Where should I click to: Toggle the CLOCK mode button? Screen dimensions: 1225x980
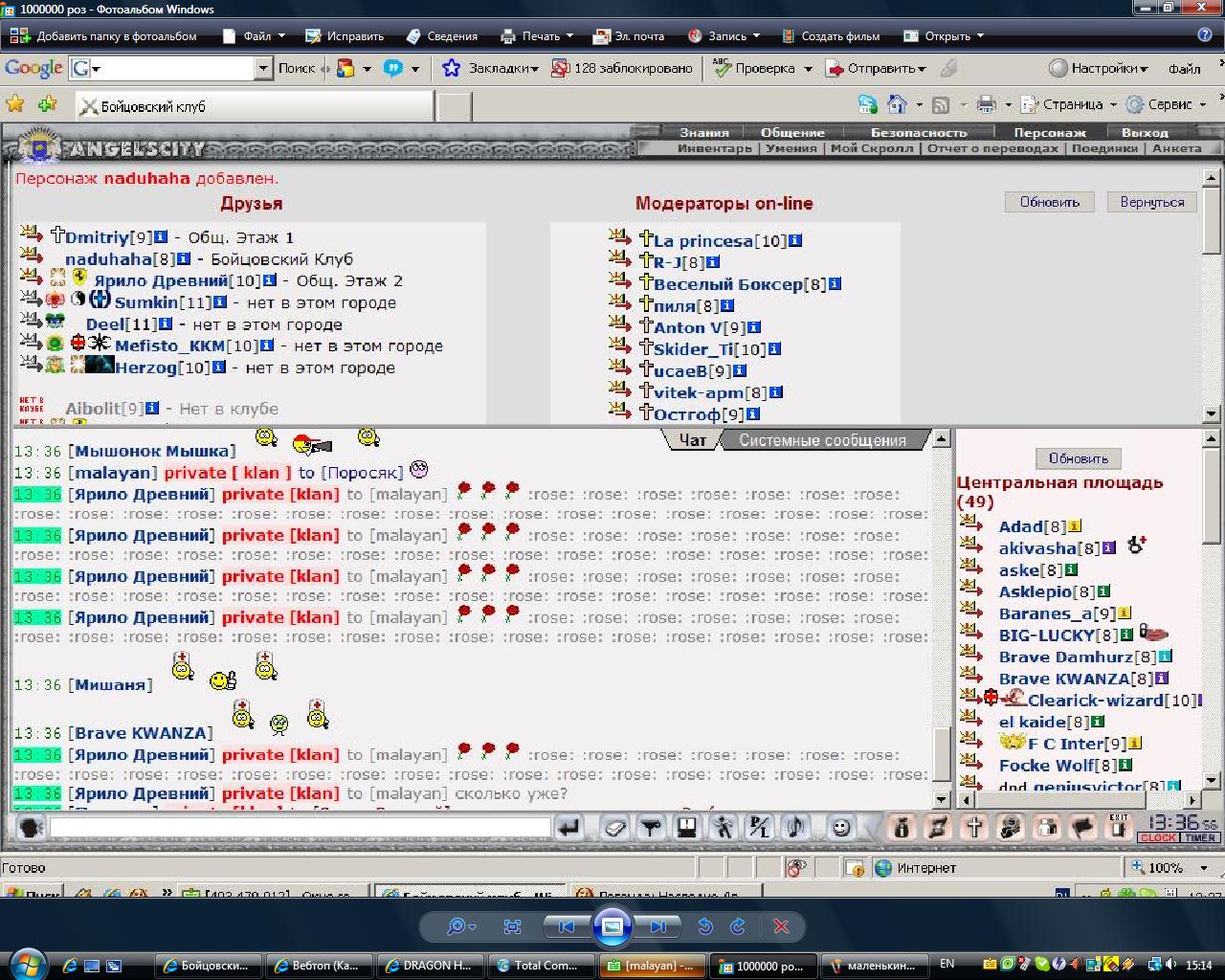1158,837
